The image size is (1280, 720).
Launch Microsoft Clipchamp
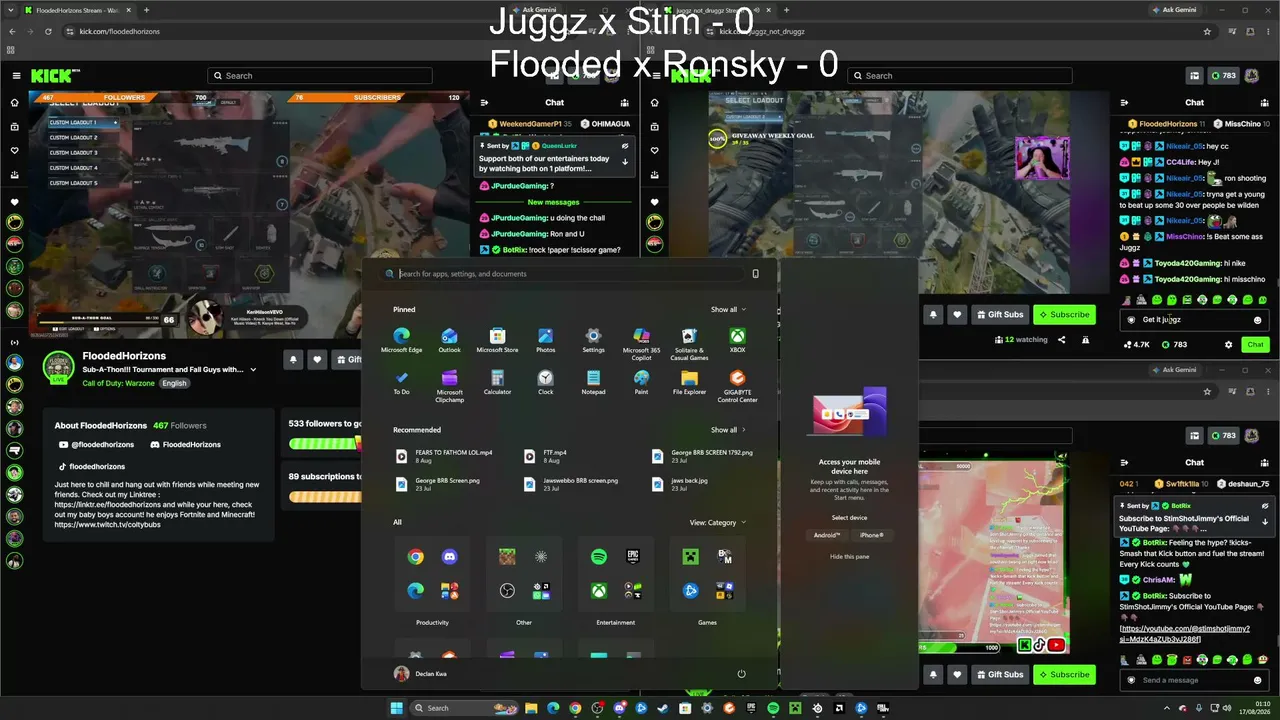tap(449, 385)
